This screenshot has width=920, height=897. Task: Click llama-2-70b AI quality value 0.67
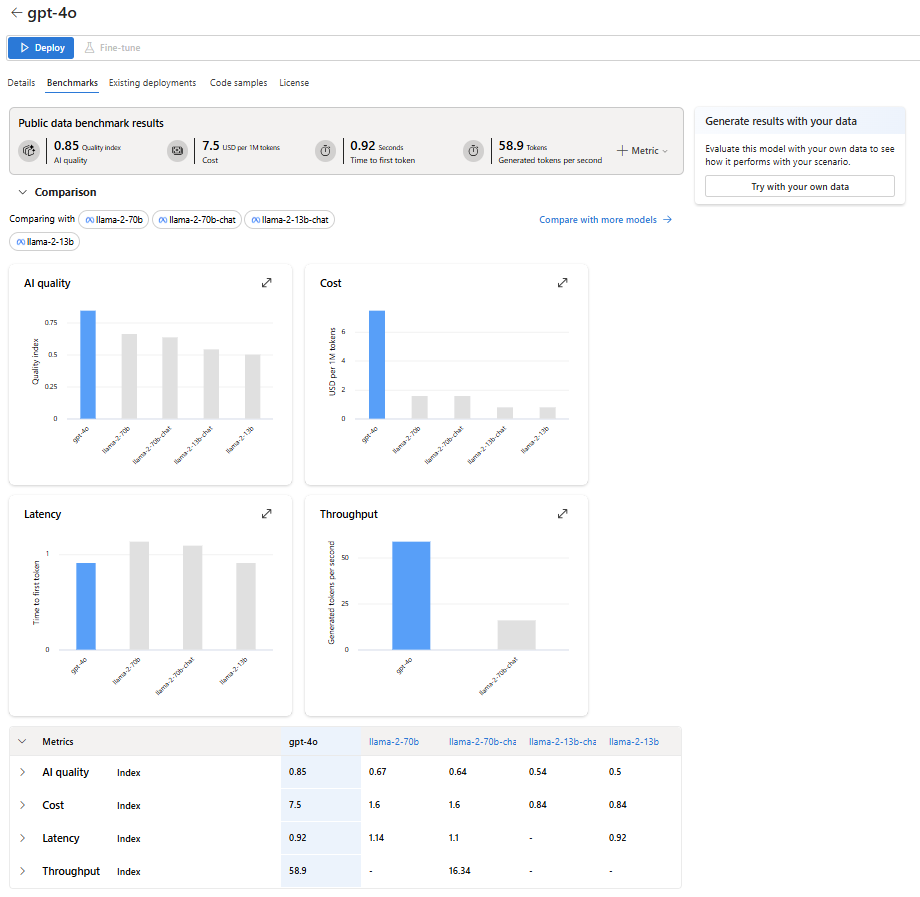point(377,771)
